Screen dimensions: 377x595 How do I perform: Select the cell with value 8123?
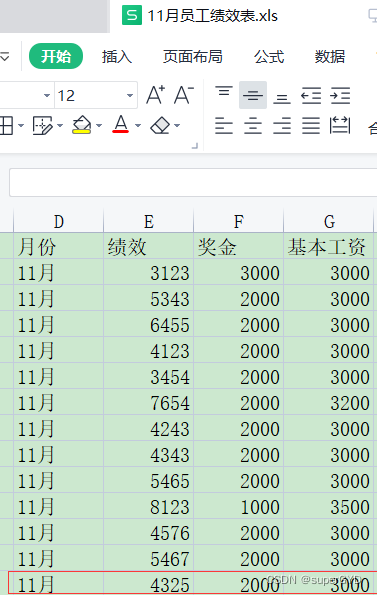coord(149,506)
